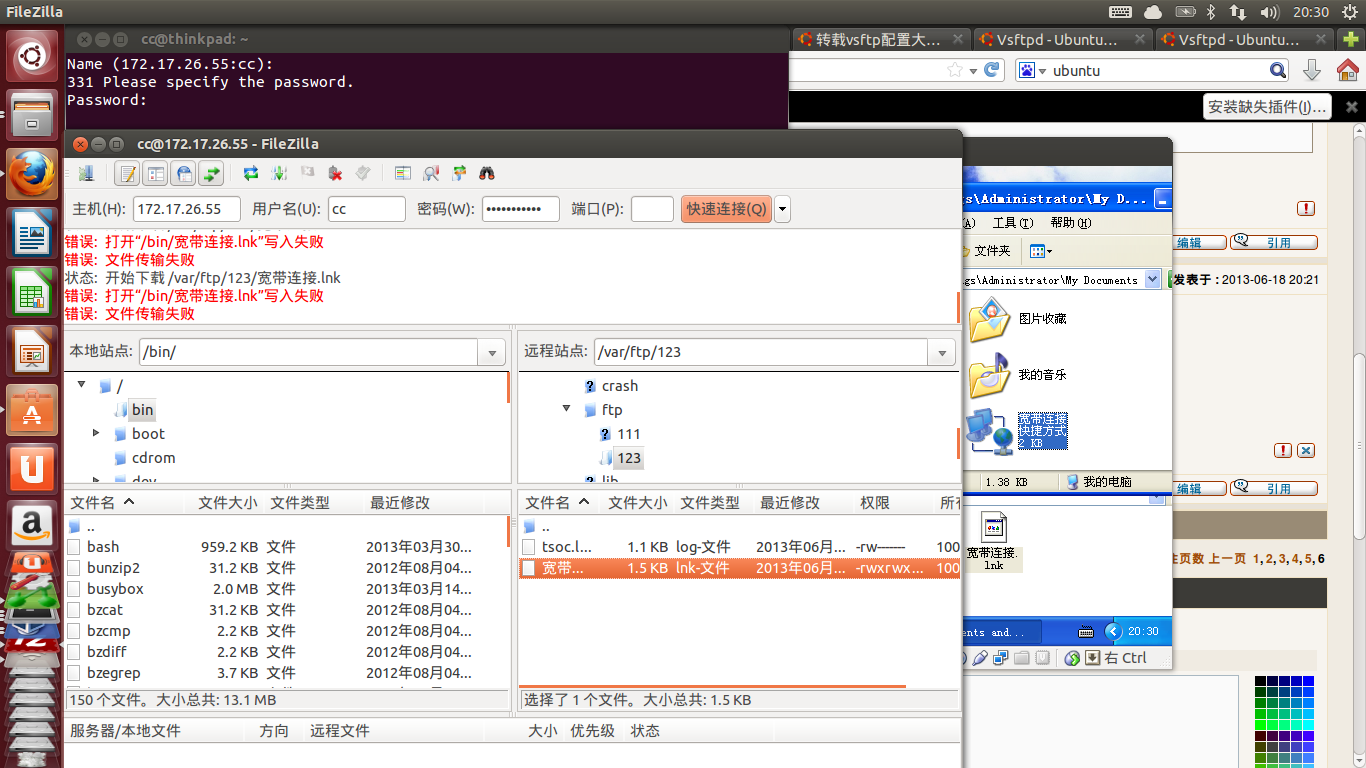This screenshot has height=768, width=1366.
Task: Click the 安装缺失插件(I)... button in Firefox
Action: click(x=1267, y=107)
